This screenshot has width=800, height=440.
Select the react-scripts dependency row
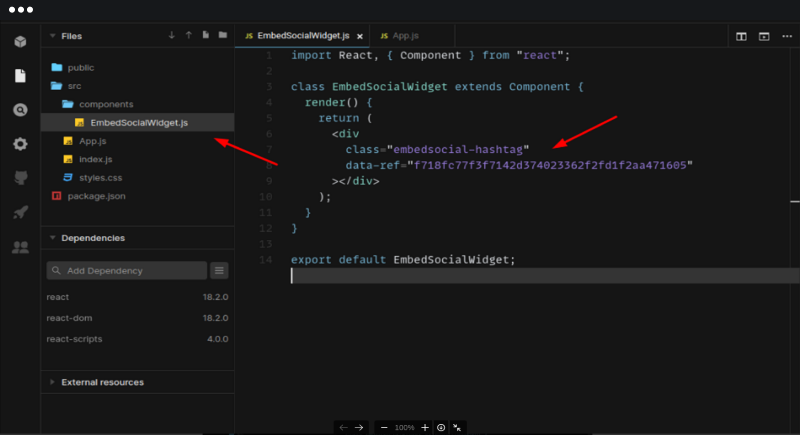[x=137, y=339]
